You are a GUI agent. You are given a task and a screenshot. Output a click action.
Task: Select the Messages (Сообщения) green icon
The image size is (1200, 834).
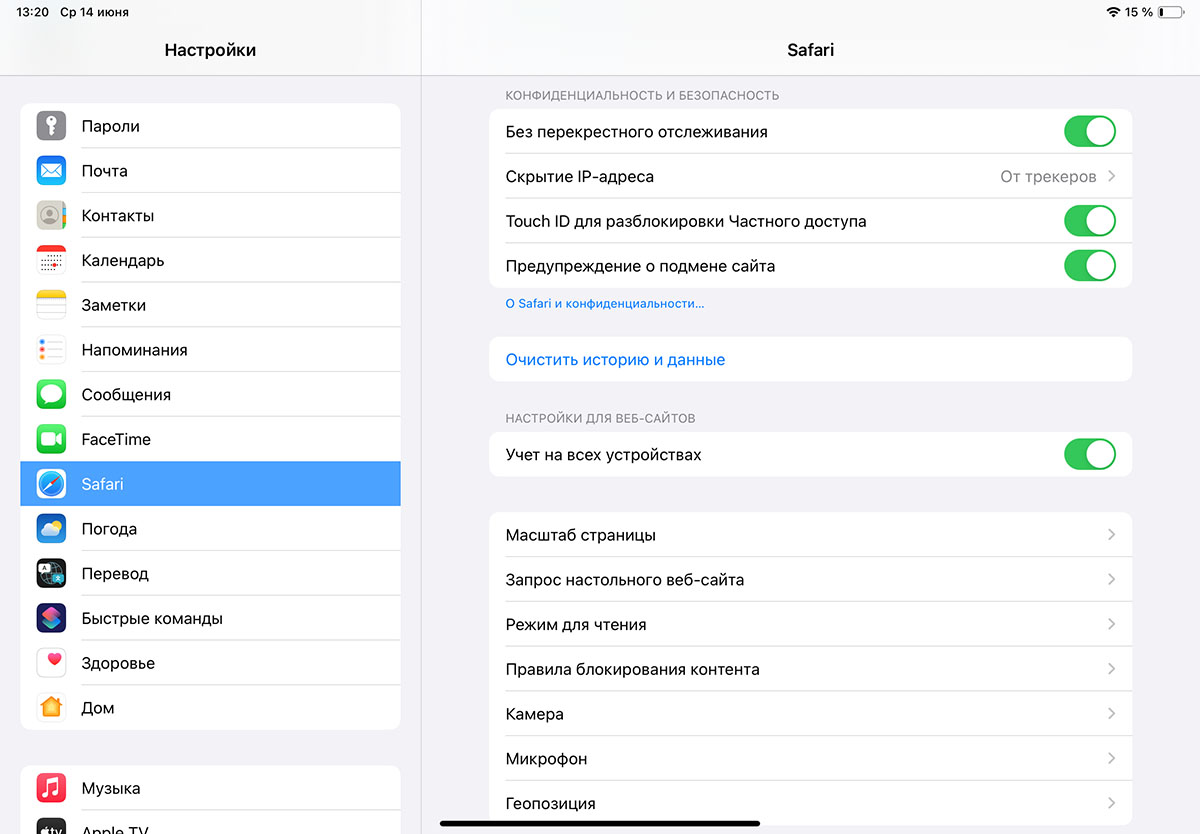51,394
